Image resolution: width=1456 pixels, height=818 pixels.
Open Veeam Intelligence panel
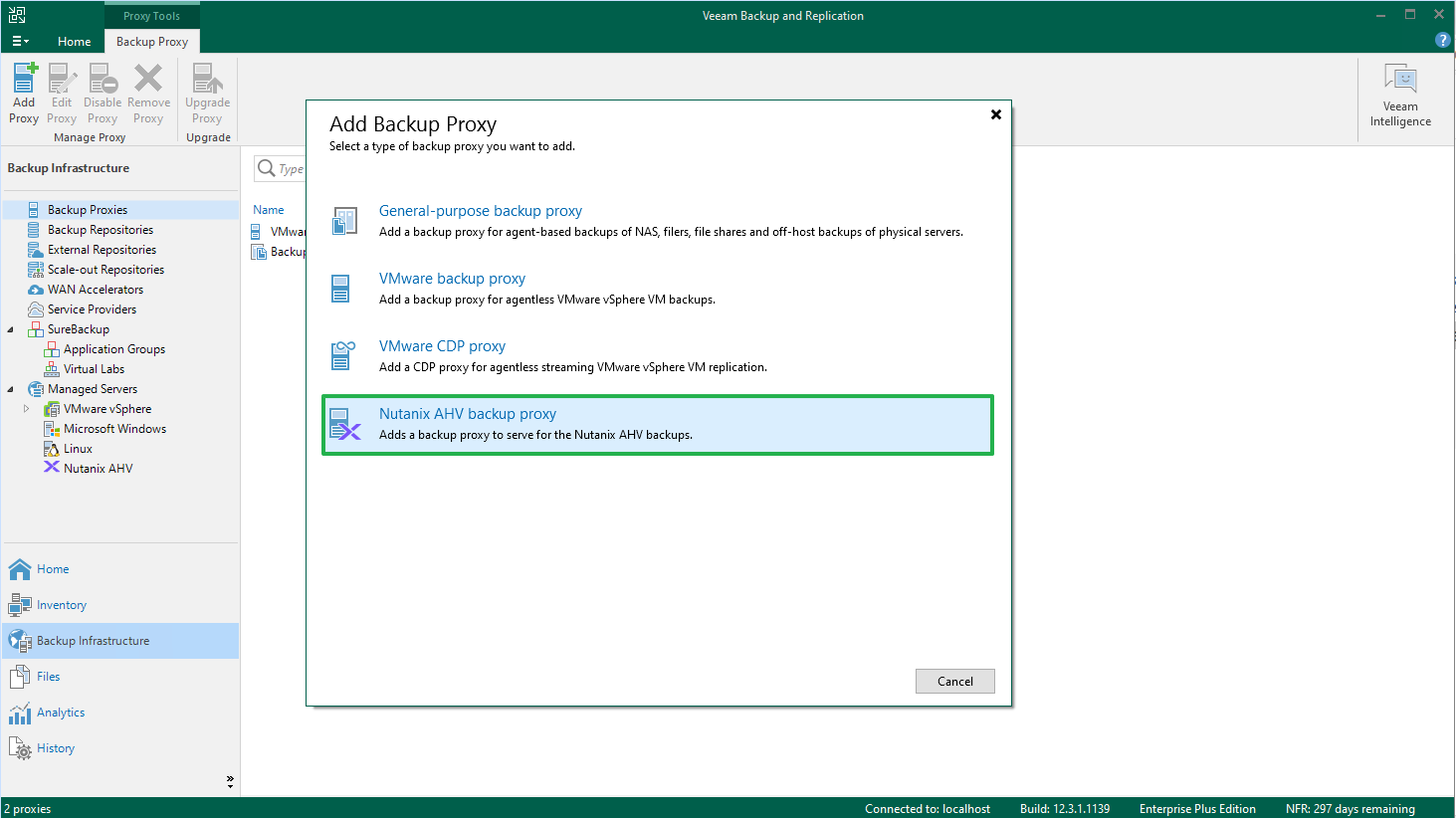pos(1400,96)
